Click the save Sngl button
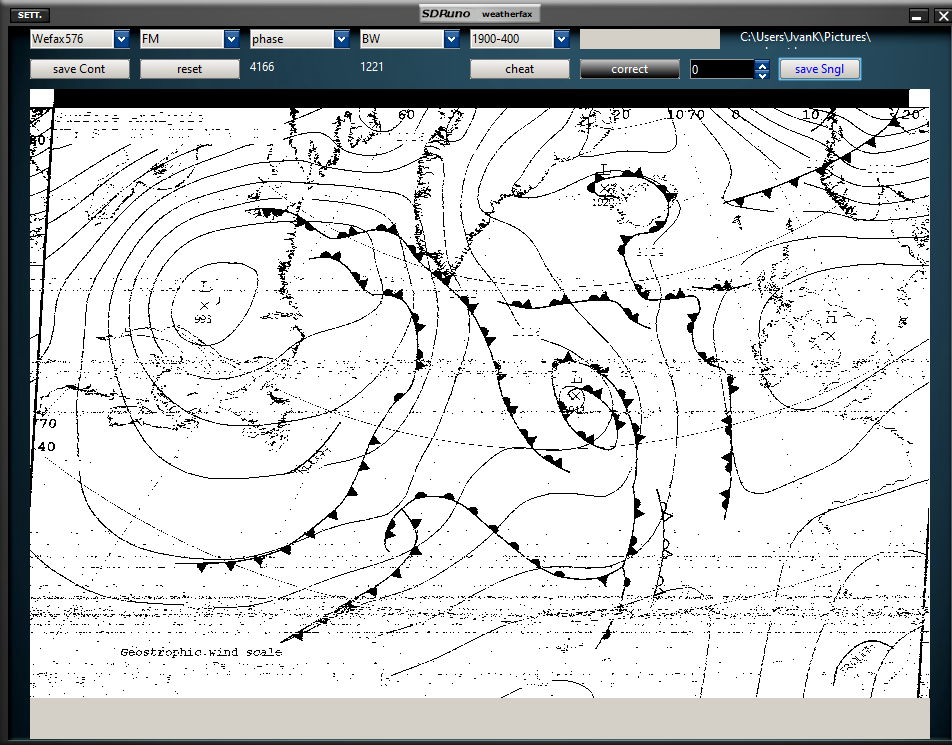Screen dimensions: 952x745 [820, 69]
